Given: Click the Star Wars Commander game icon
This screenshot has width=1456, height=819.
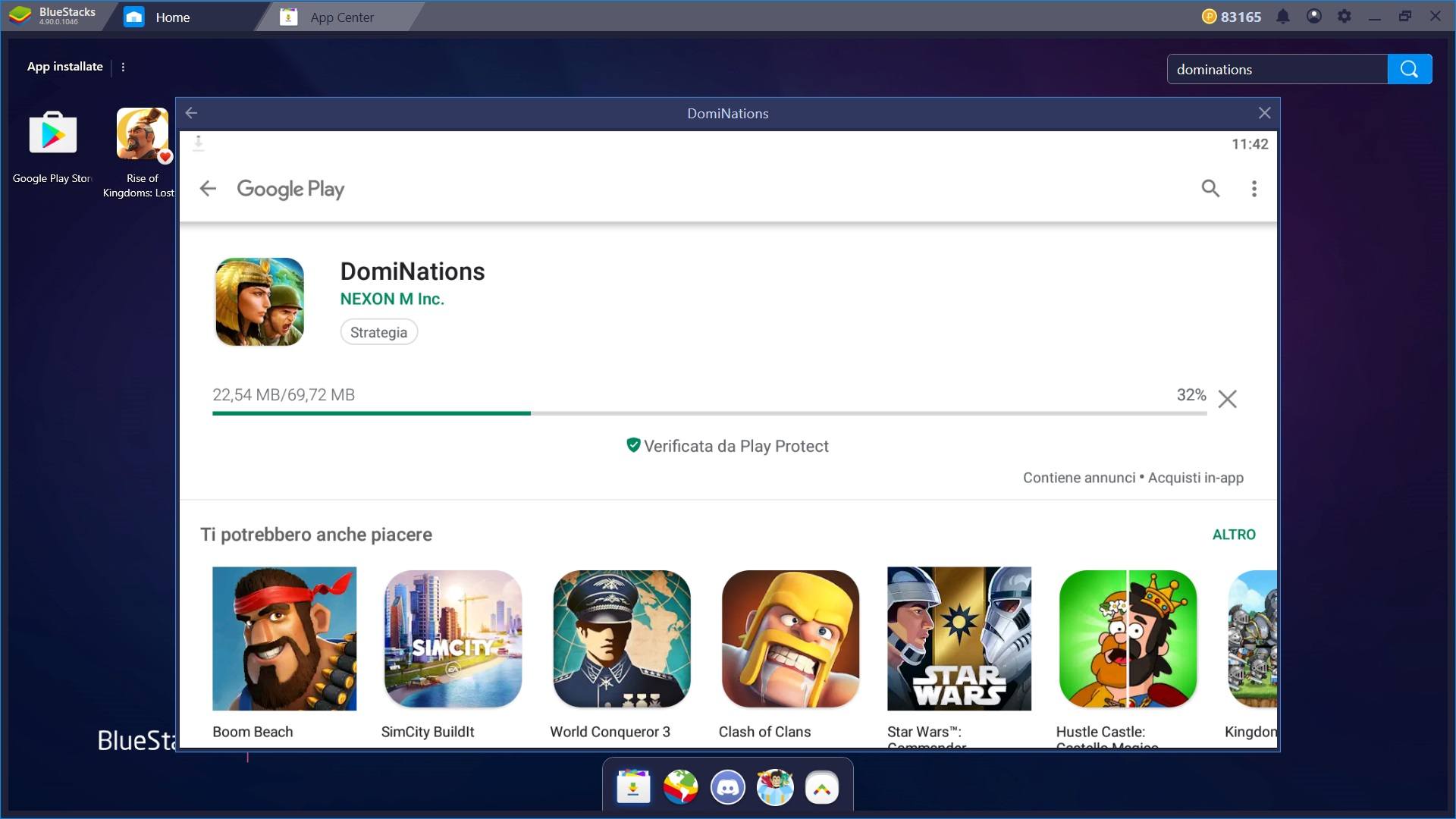Looking at the screenshot, I should point(959,638).
